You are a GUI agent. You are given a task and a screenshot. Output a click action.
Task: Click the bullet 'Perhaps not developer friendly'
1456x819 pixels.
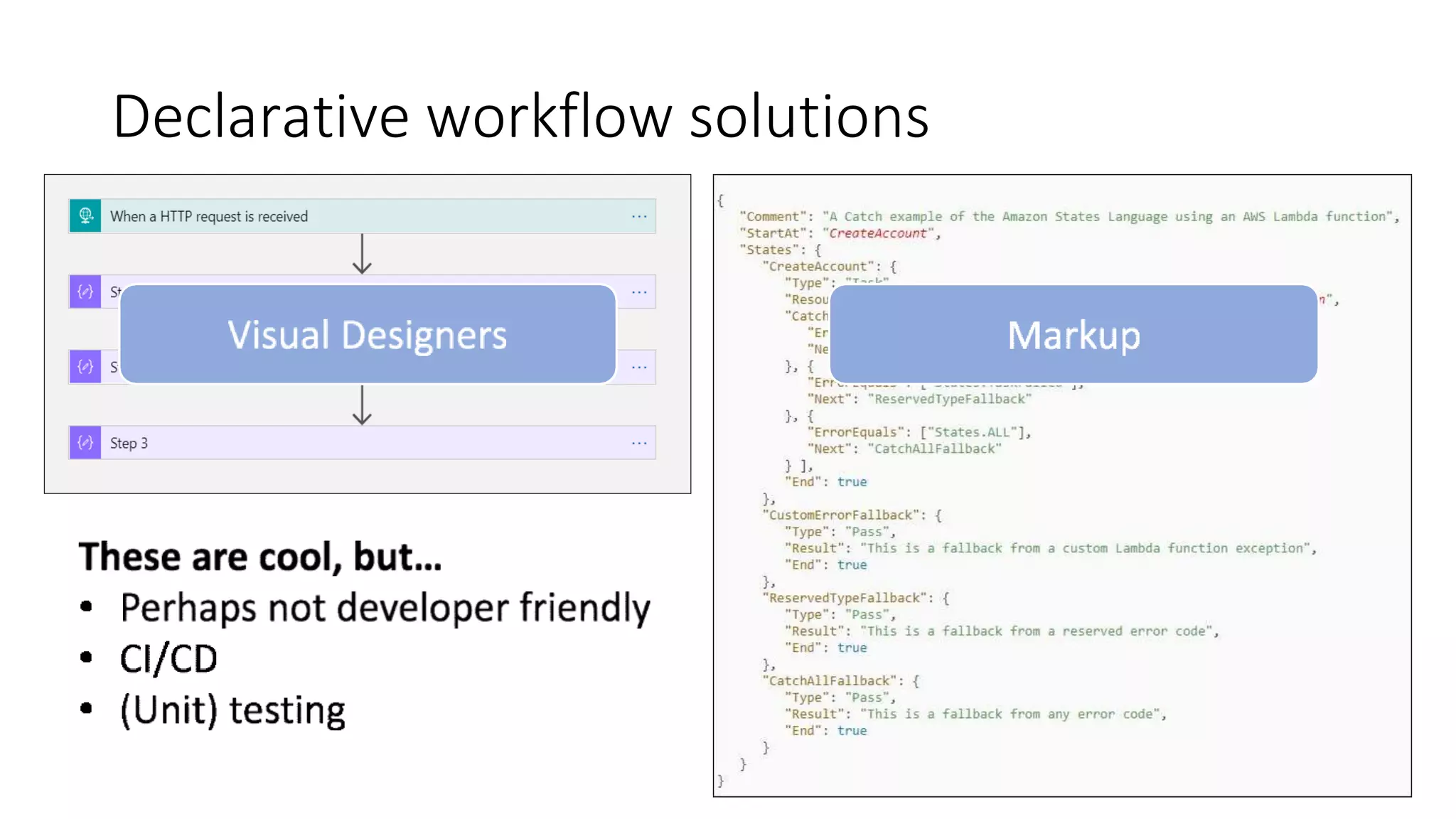[385, 609]
